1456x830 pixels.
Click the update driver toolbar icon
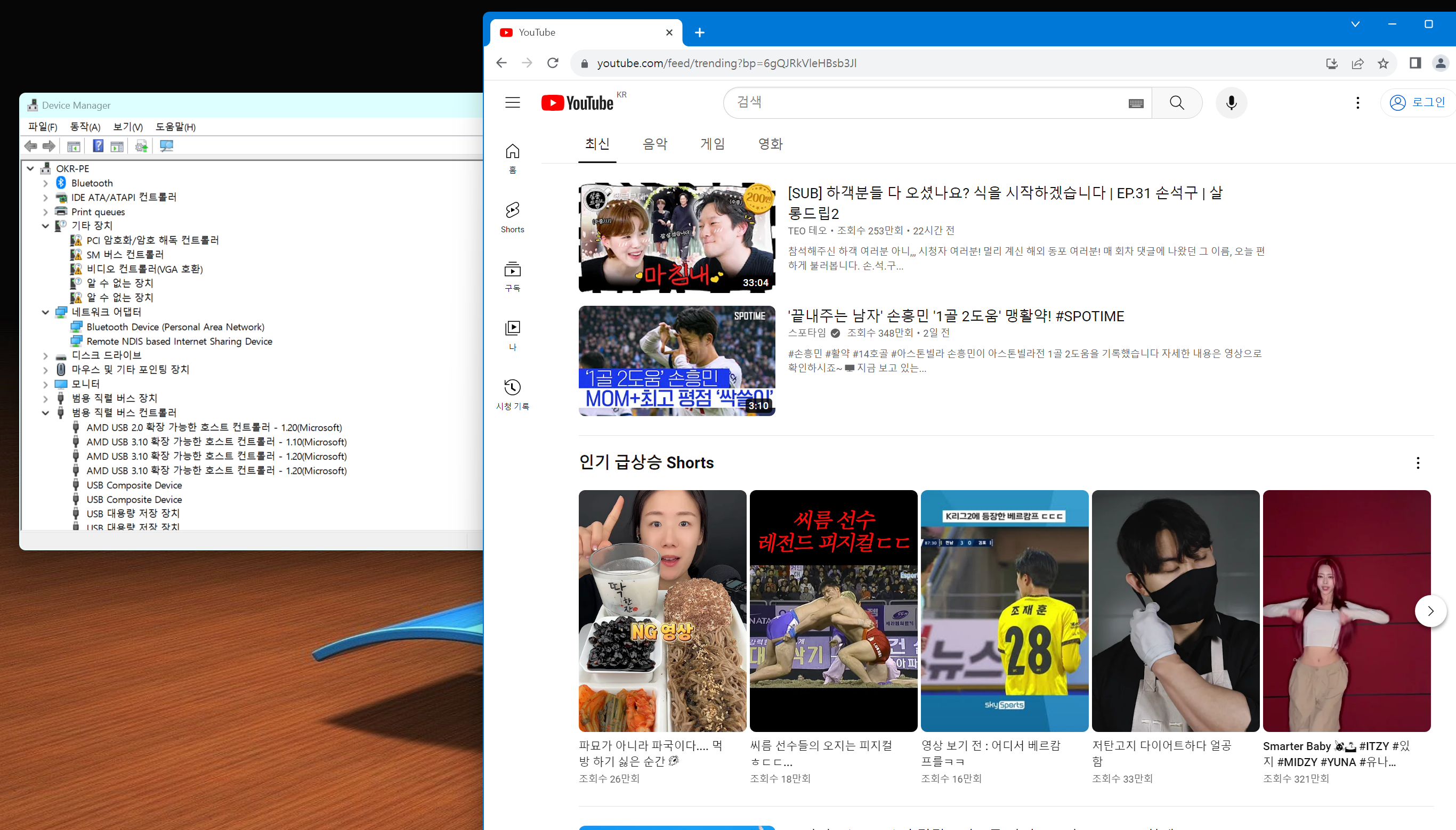coord(141,147)
